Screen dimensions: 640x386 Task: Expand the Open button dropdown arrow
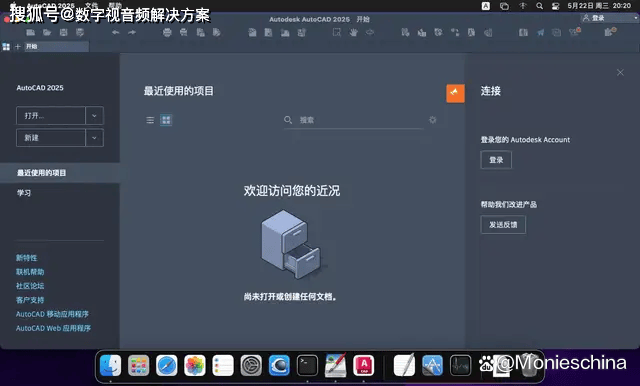point(94,115)
